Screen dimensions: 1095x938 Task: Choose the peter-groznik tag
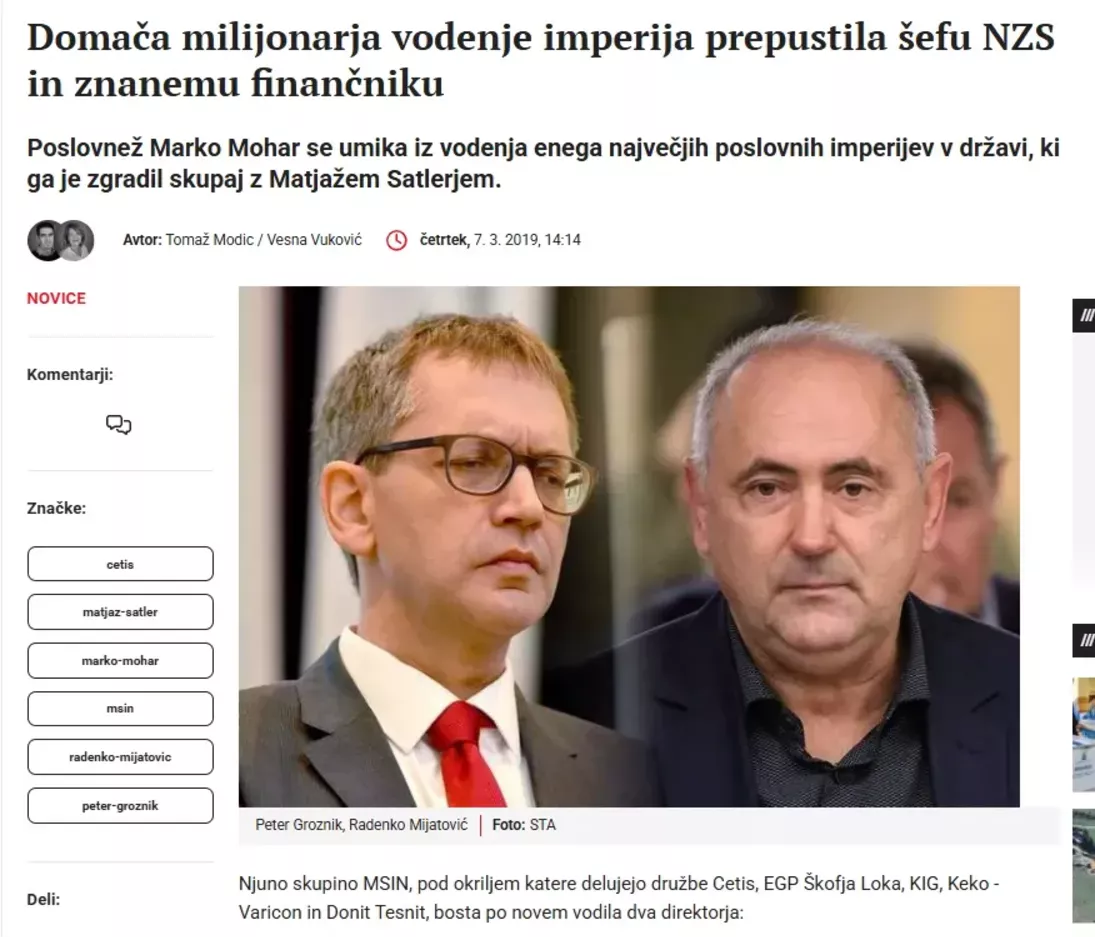pyautogui.click(x=120, y=806)
